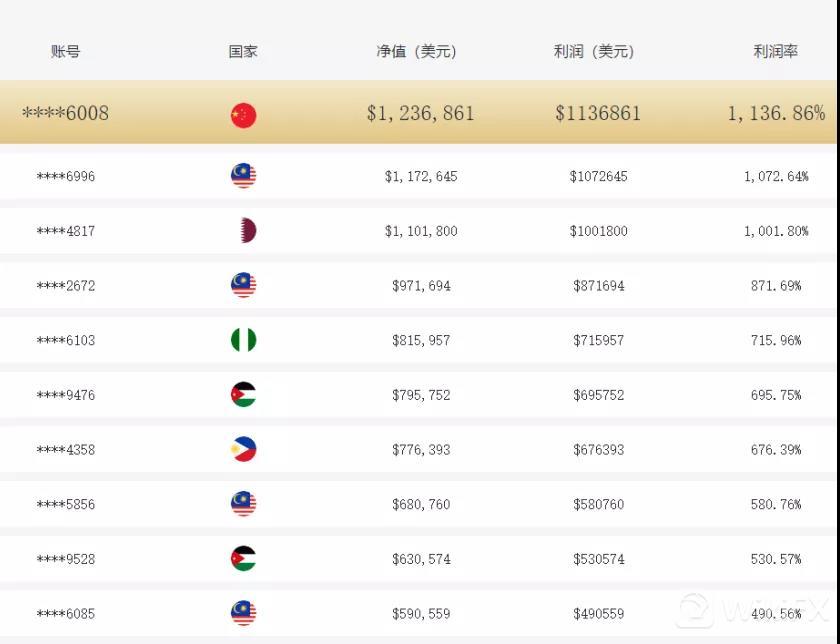
Task: Select the 利润率 column header
Action: point(776,51)
